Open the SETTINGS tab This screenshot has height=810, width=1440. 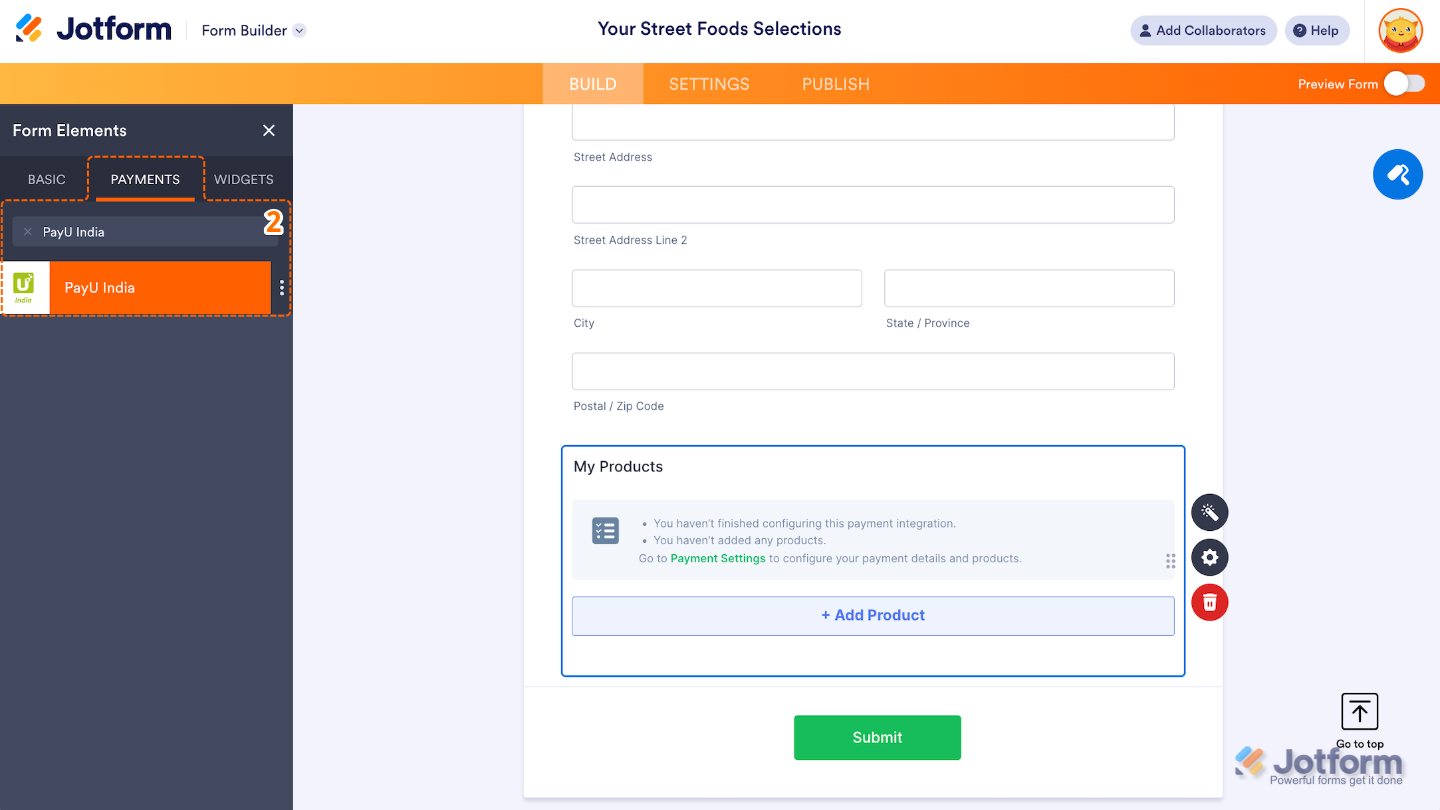[708, 84]
